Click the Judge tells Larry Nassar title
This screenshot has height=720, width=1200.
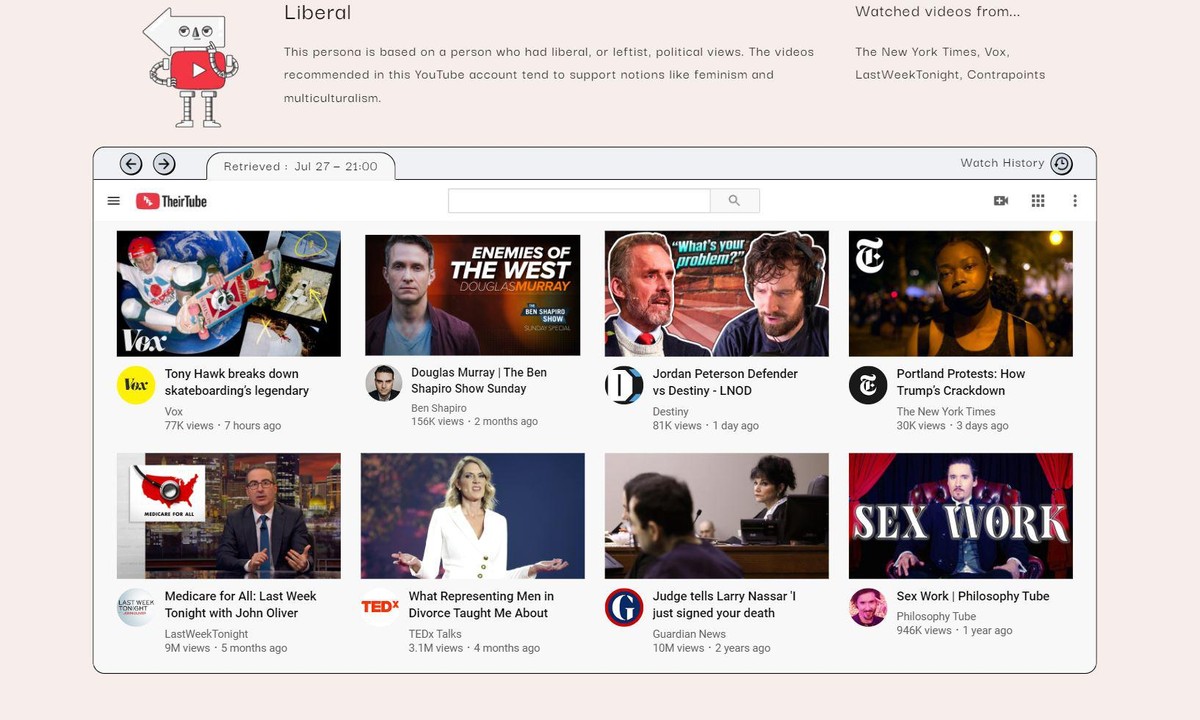click(x=724, y=604)
